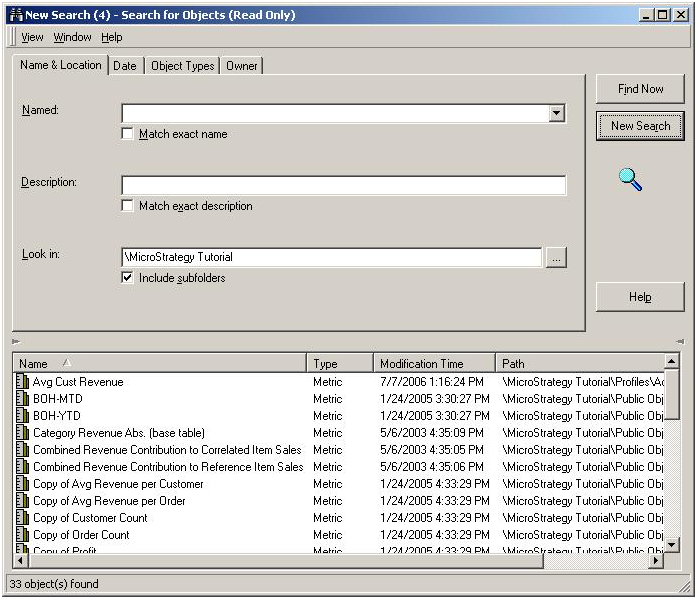Click inside the Description text field
697x599 pixels.
(x=344, y=185)
